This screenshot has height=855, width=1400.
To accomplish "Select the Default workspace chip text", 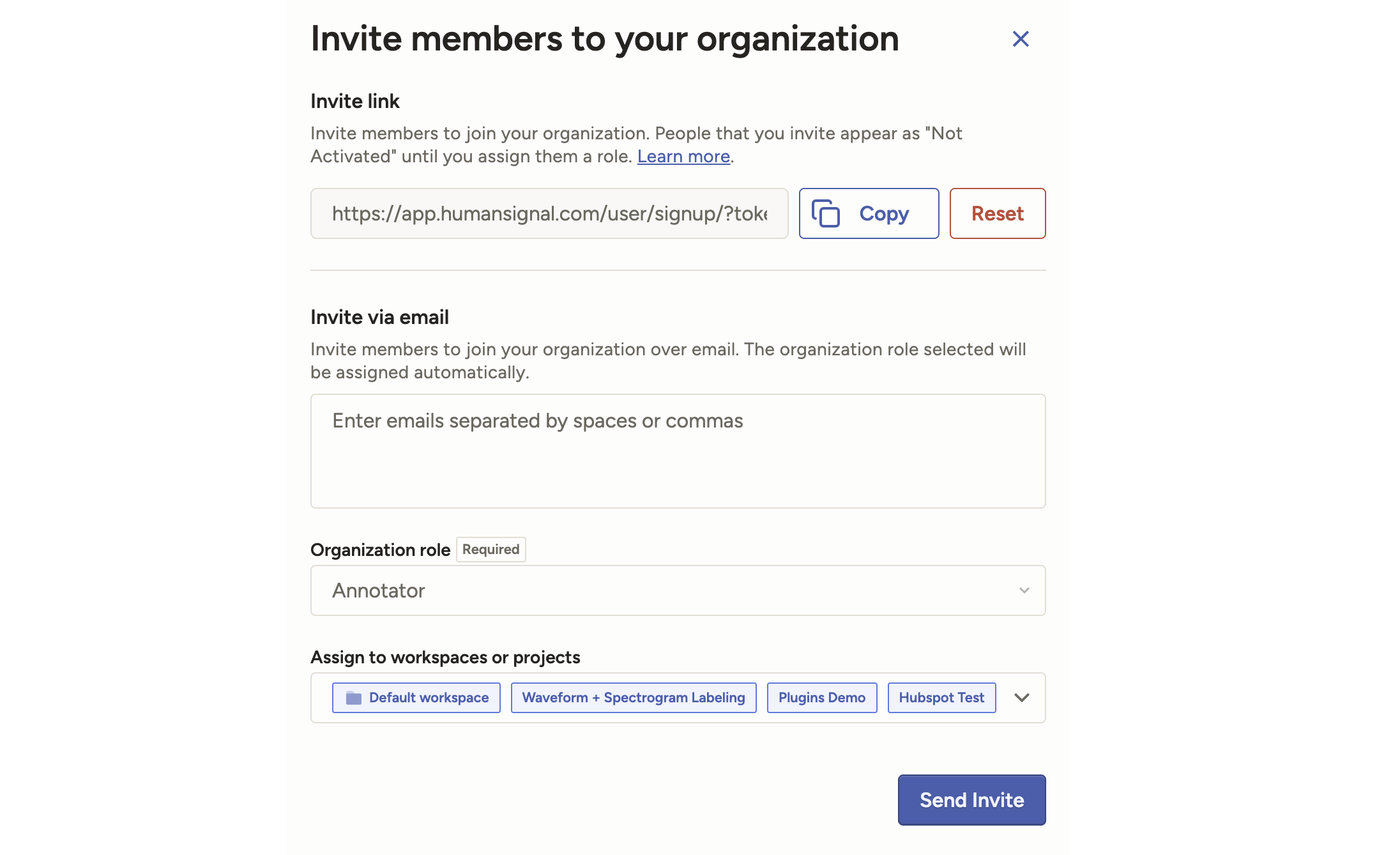I will (429, 698).
